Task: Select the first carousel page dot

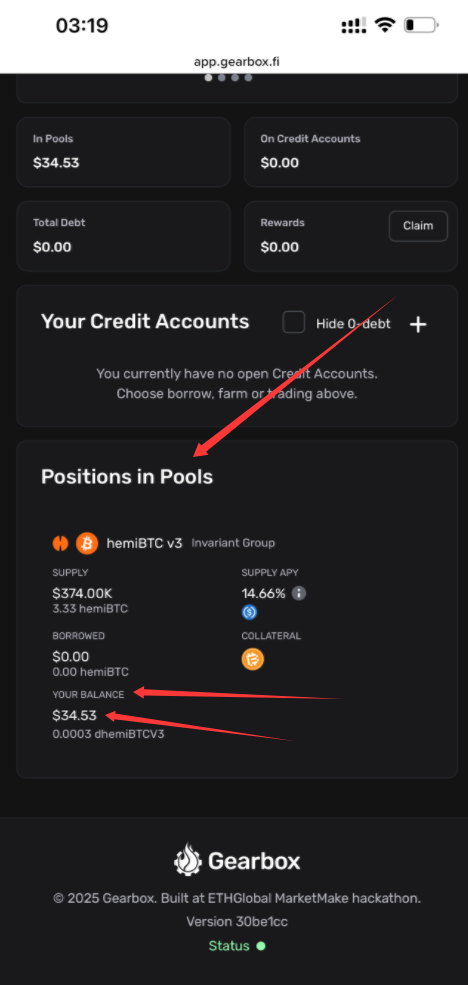Action: click(209, 78)
